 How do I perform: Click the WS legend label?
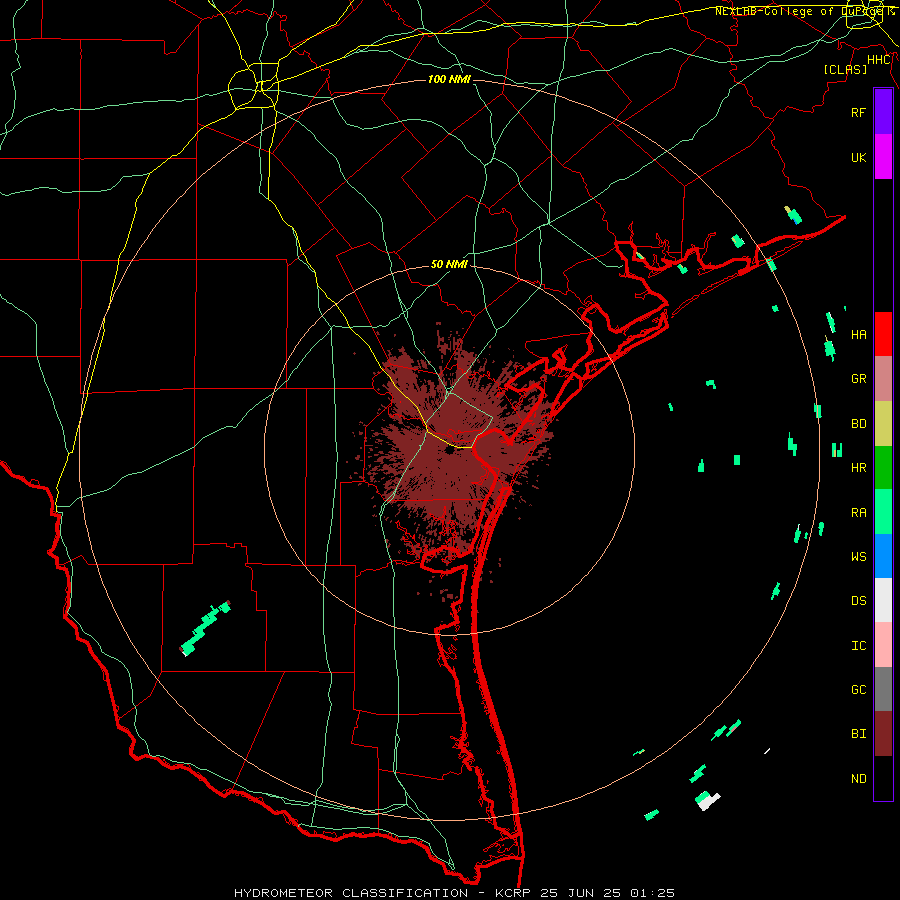click(858, 556)
